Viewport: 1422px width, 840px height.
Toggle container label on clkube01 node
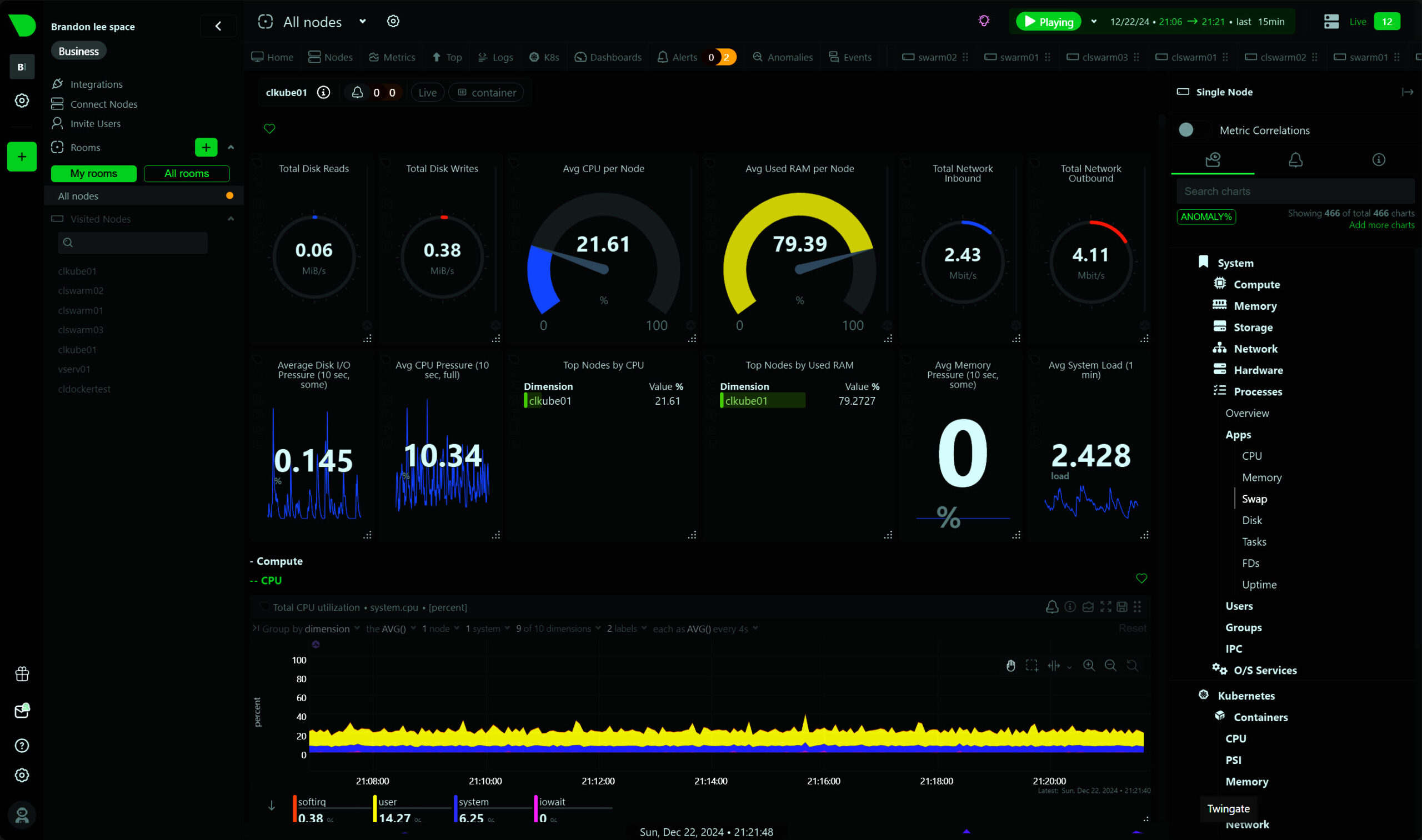(488, 92)
